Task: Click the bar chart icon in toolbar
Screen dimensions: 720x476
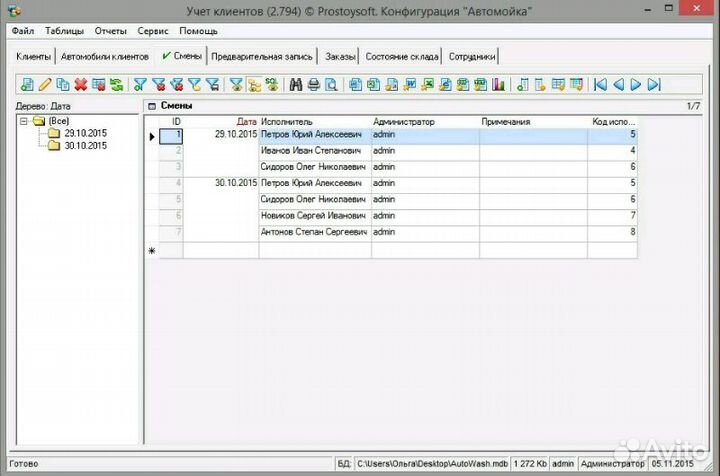Action: click(x=496, y=85)
